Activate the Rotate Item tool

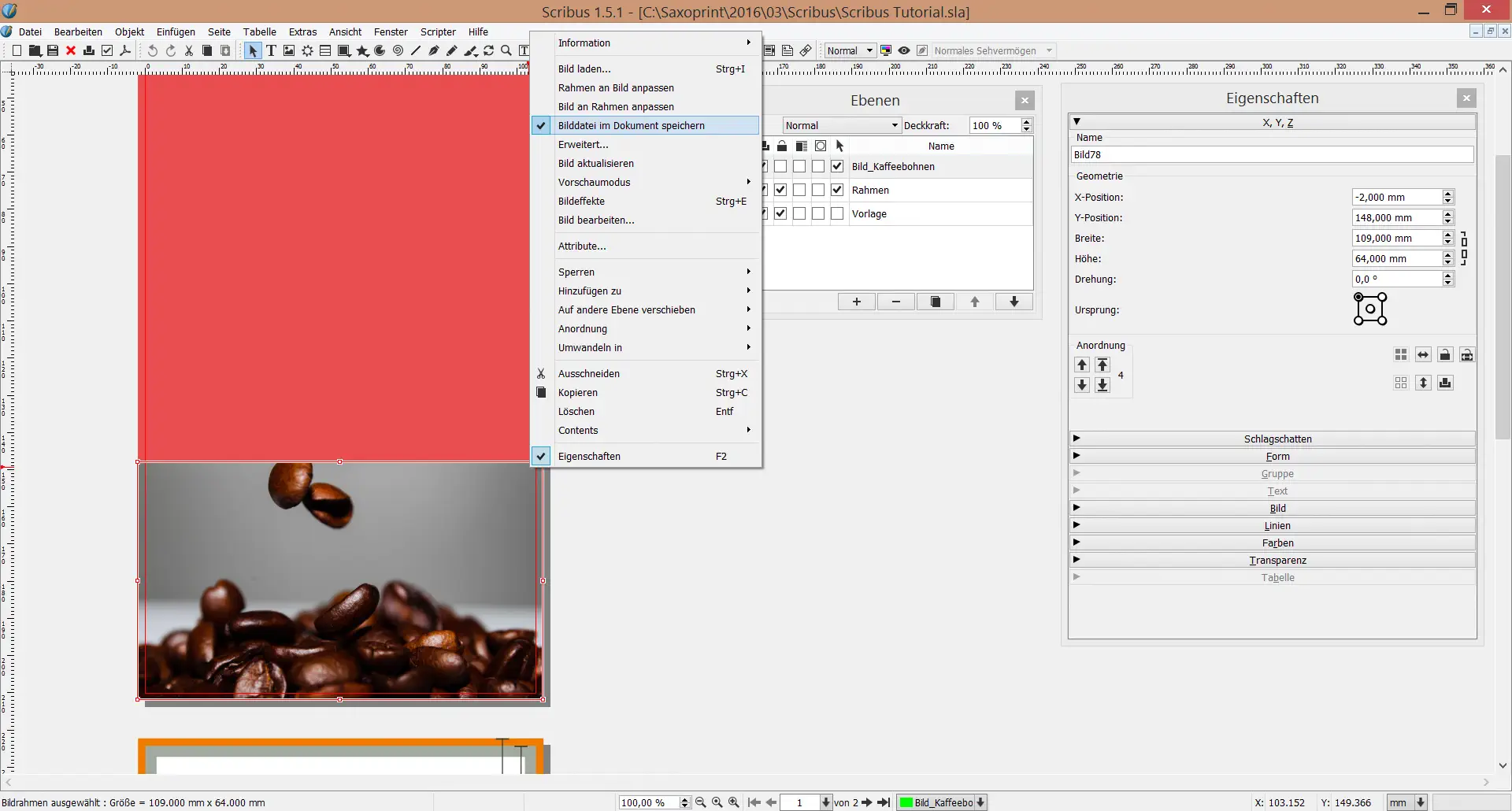coord(488,50)
